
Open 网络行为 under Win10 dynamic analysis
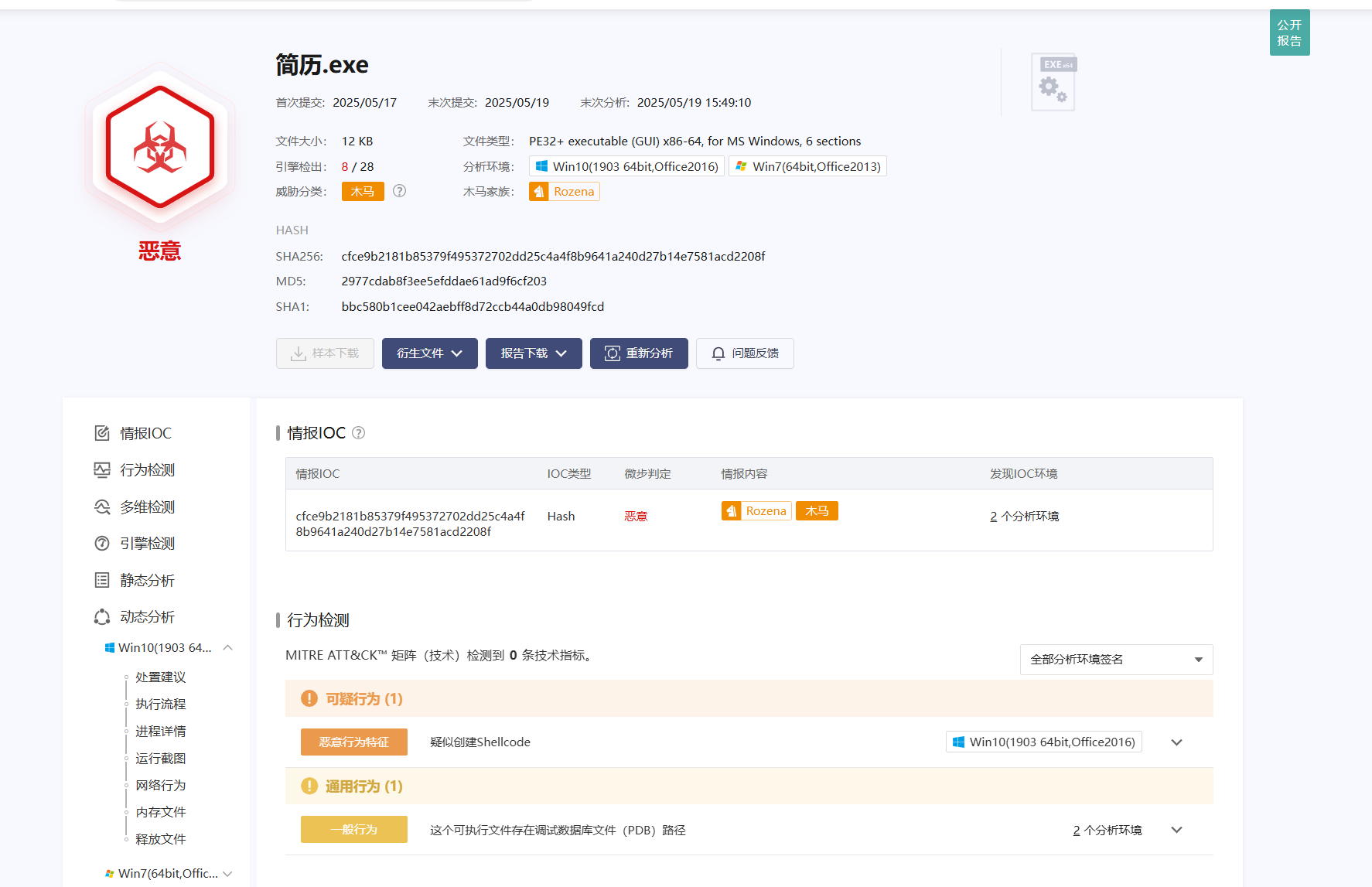[x=160, y=785]
